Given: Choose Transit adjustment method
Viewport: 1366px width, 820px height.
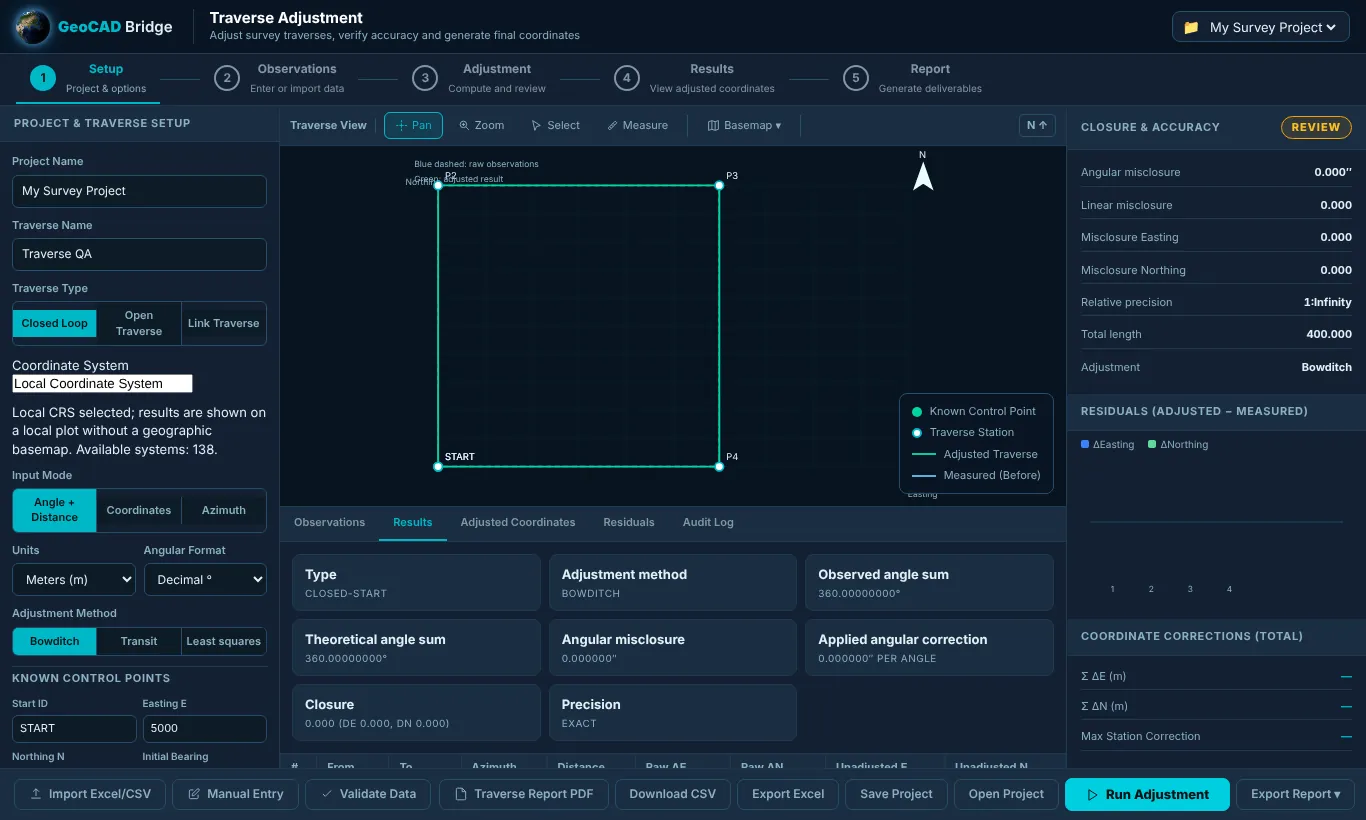Looking at the screenshot, I should [x=139, y=641].
